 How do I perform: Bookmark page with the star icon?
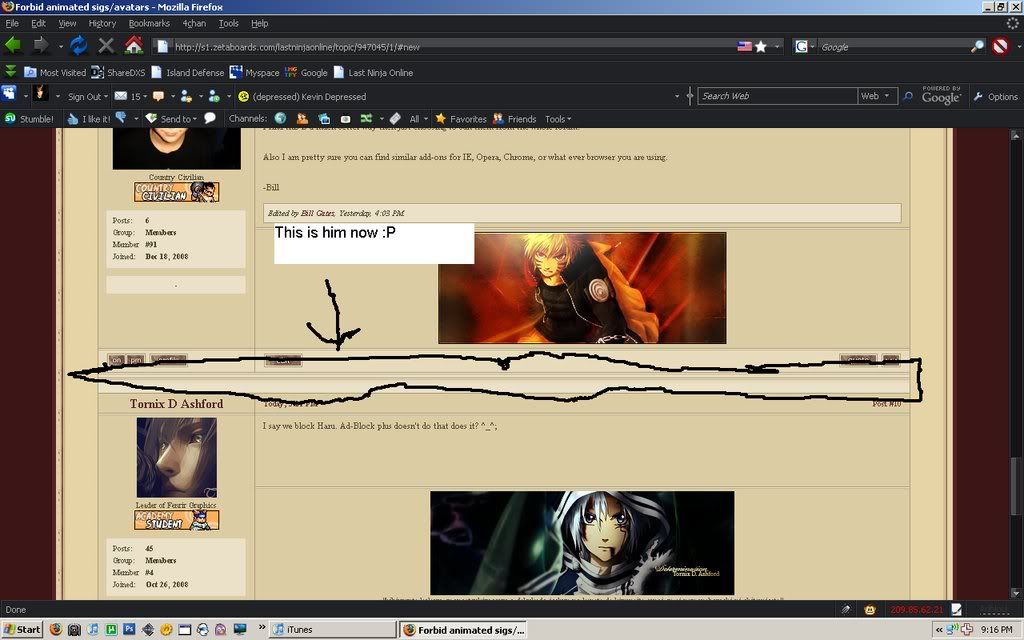tap(761, 46)
